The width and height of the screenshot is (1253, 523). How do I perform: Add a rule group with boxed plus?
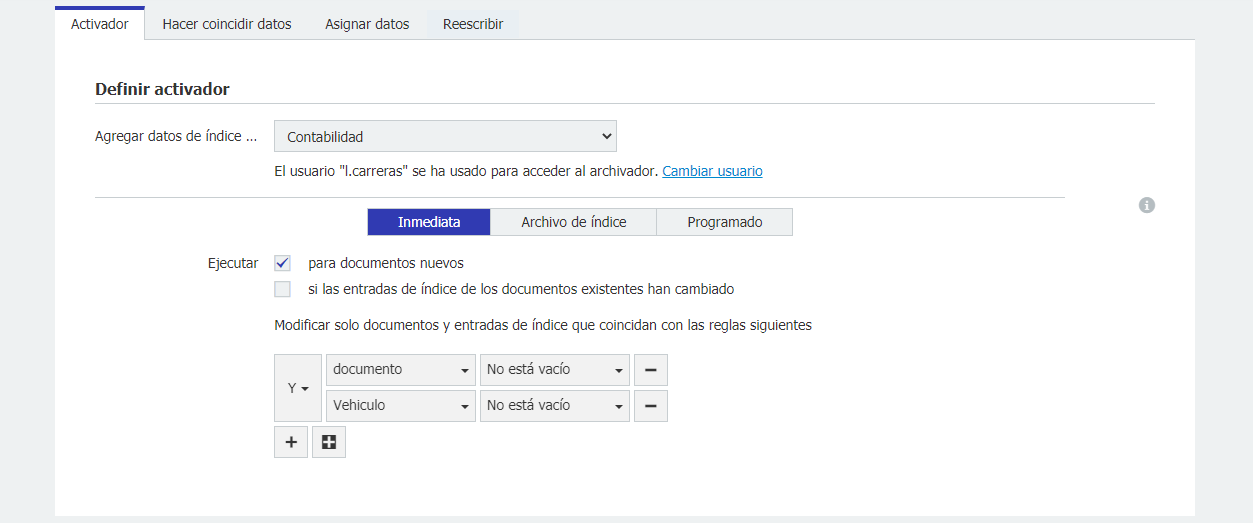(x=329, y=442)
